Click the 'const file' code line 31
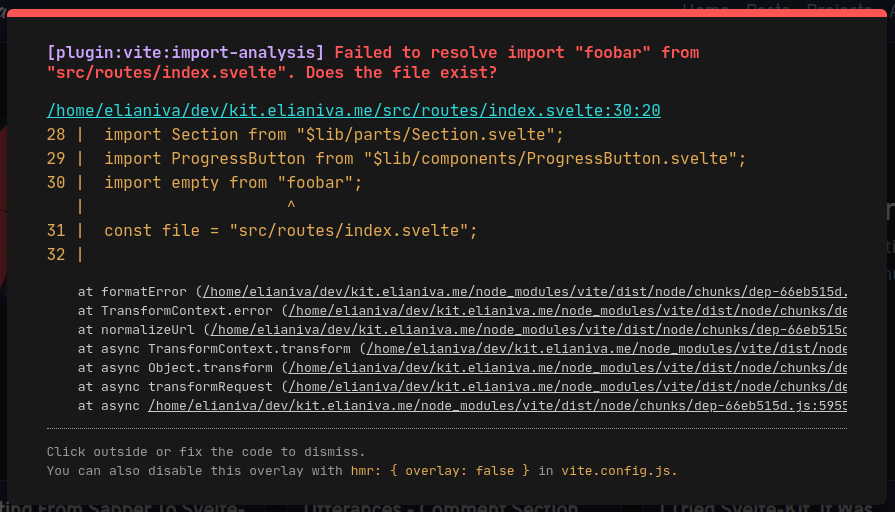The height and width of the screenshot is (512, 895). point(290,231)
